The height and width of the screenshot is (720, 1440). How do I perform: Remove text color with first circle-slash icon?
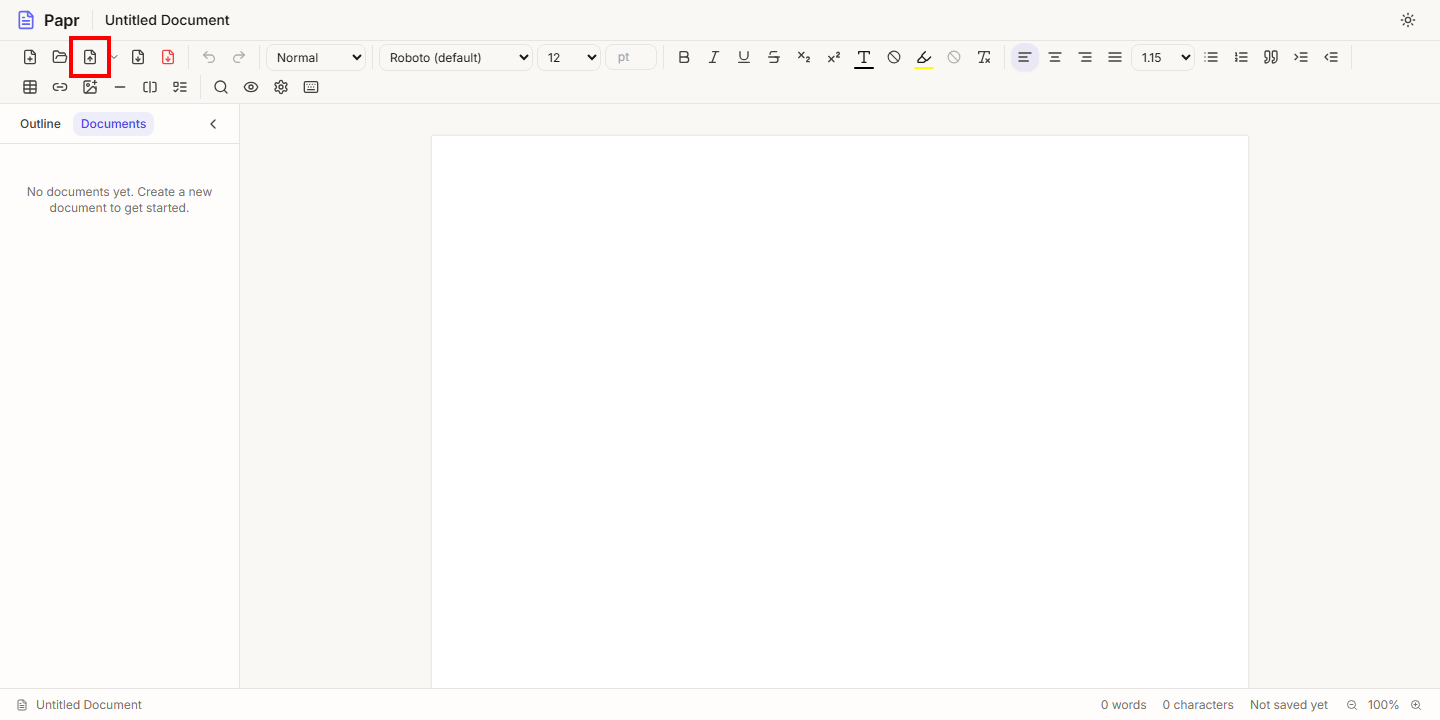coord(894,58)
